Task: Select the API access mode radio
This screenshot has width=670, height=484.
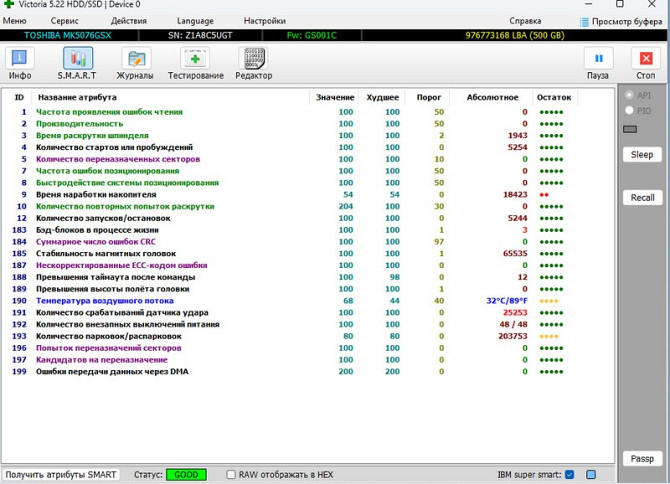Action: pyautogui.click(x=629, y=95)
